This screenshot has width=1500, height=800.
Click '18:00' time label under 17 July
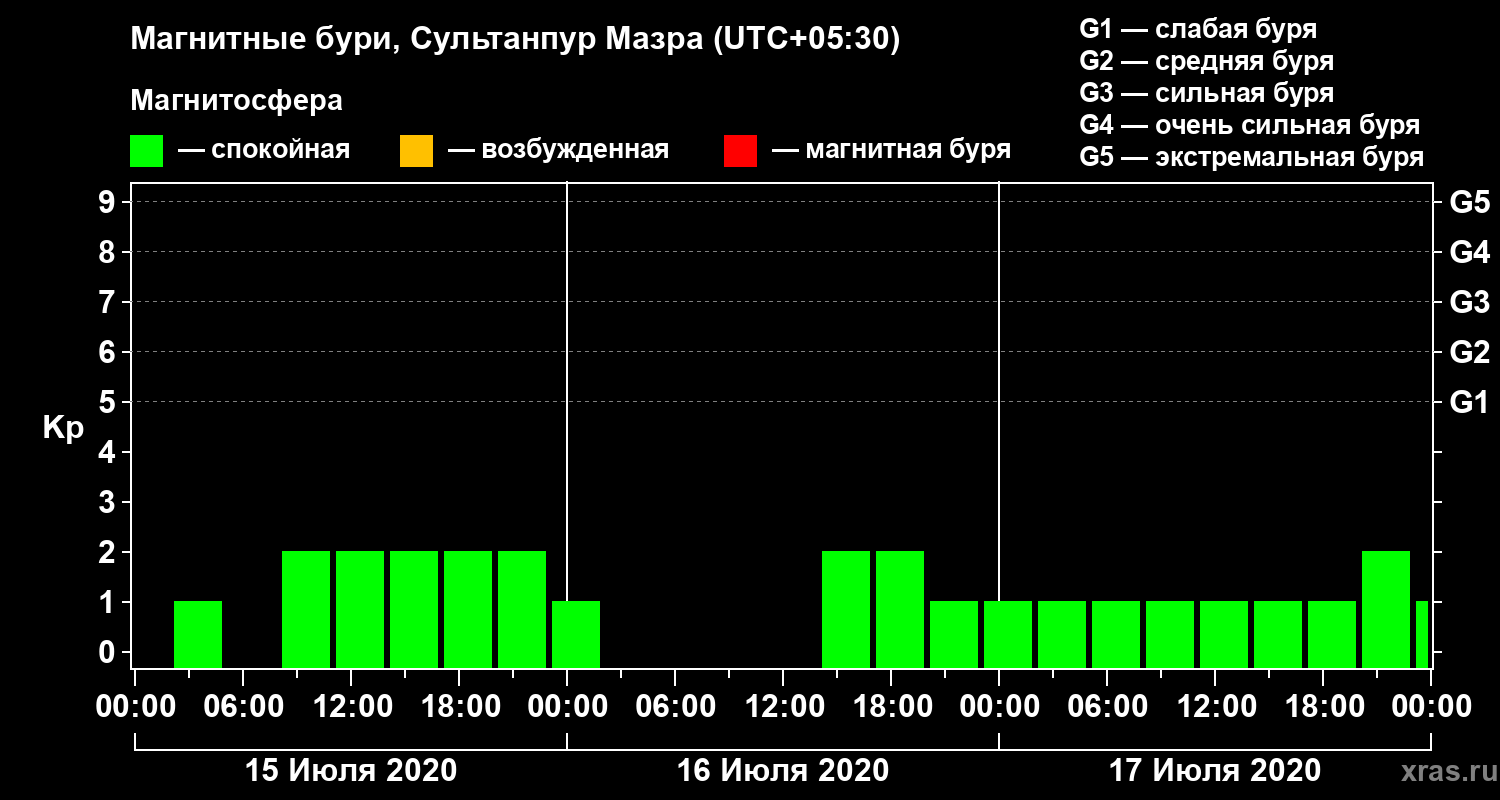[1323, 706]
